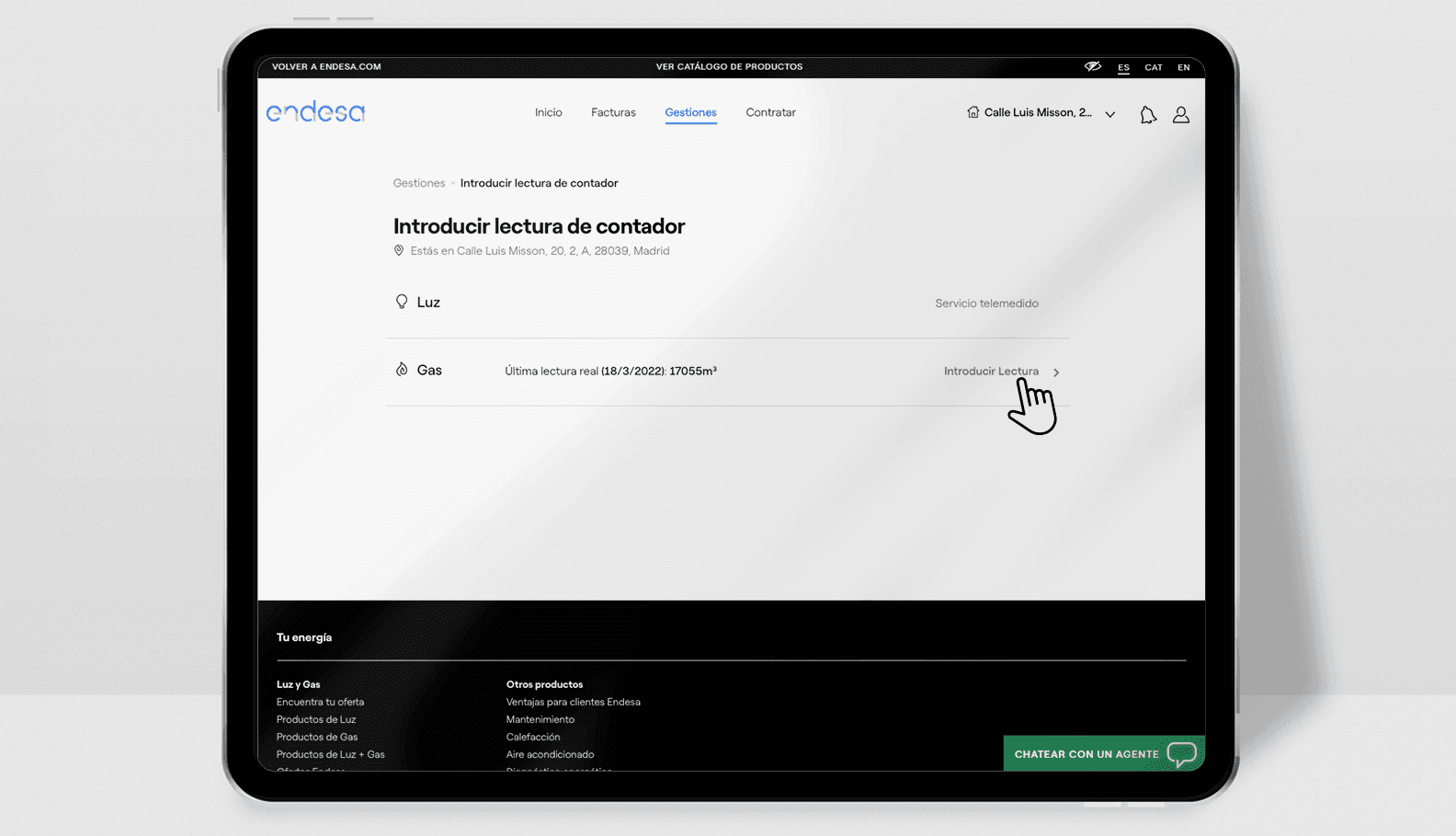Click the Servicio telemedido text

point(987,303)
